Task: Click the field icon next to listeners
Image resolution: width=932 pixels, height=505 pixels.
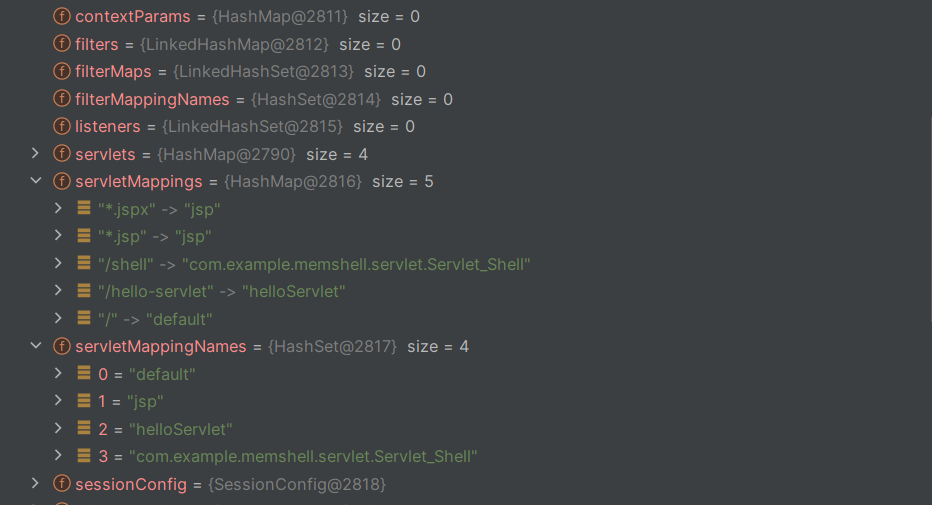Action: pyautogui.click(x=62, y=126)
